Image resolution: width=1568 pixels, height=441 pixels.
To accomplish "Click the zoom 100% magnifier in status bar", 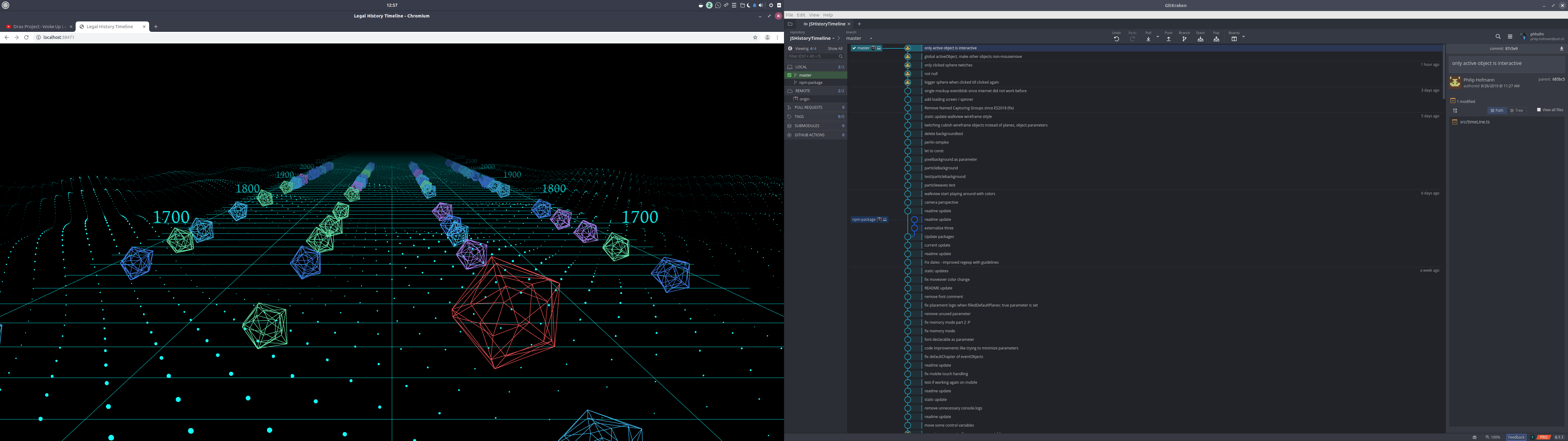I will (1487, 437).
